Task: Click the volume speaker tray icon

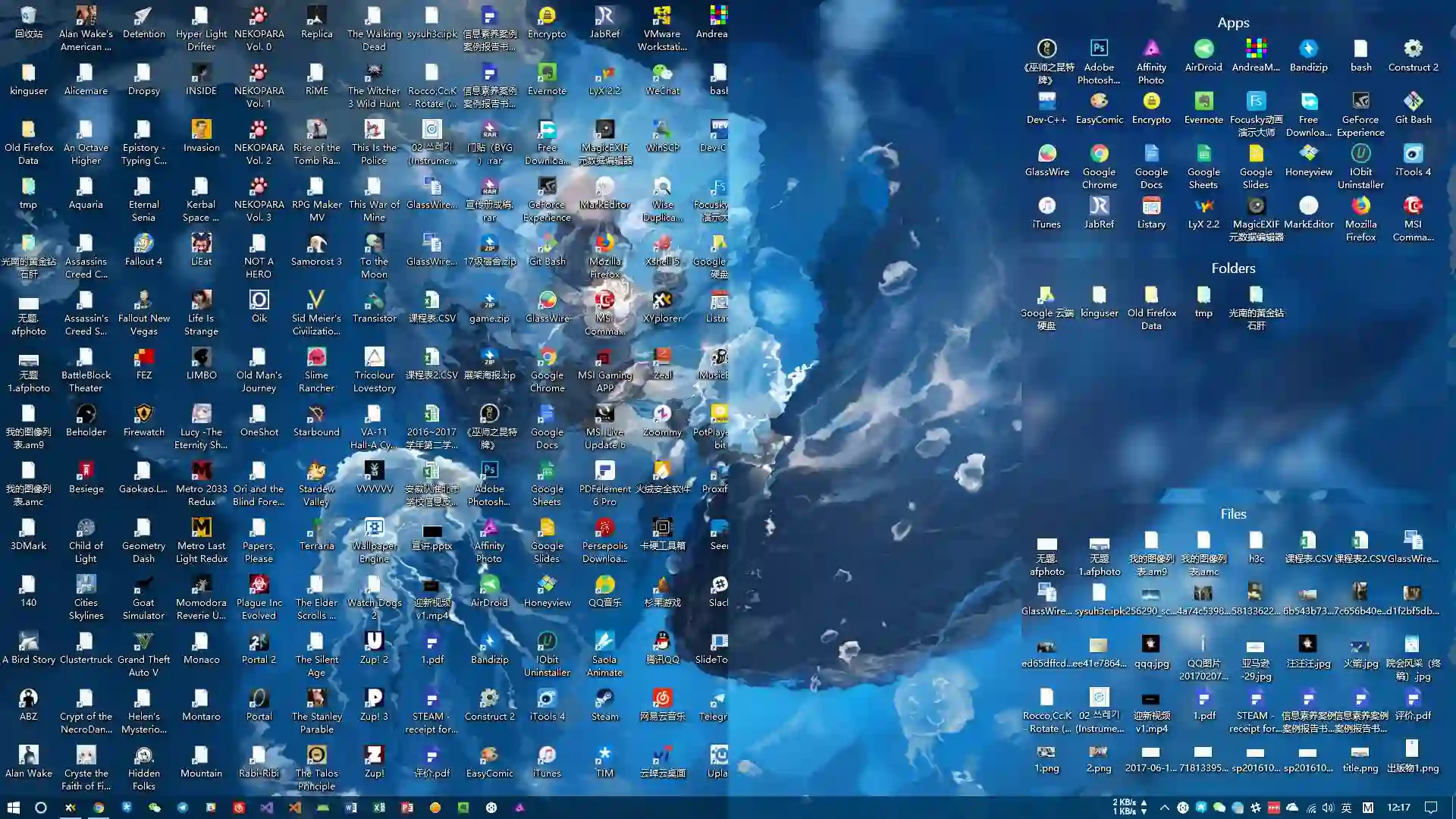Action: pos(1328,808)
